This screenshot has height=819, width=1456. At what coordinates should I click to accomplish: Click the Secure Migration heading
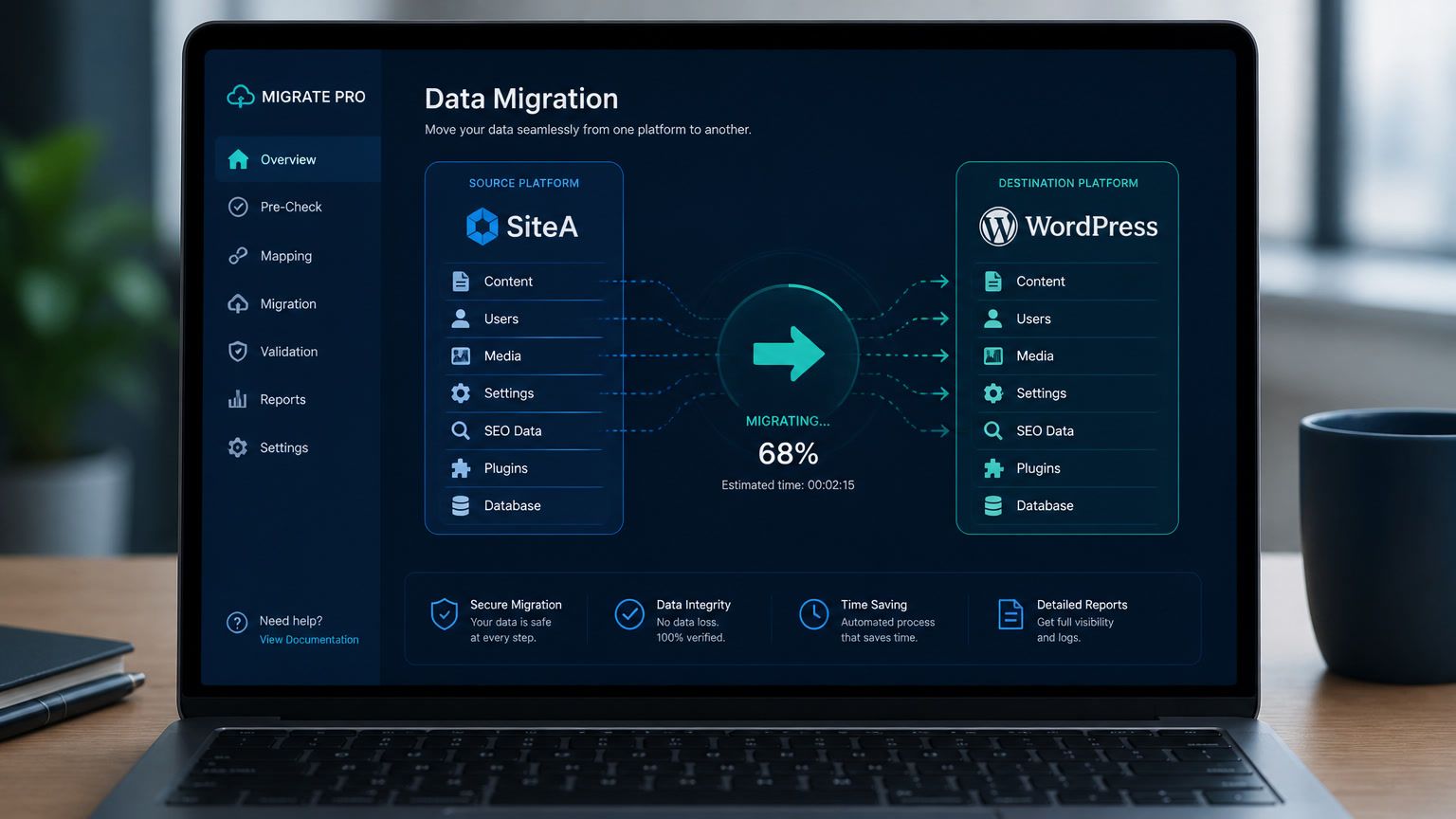tap(516, 605)
